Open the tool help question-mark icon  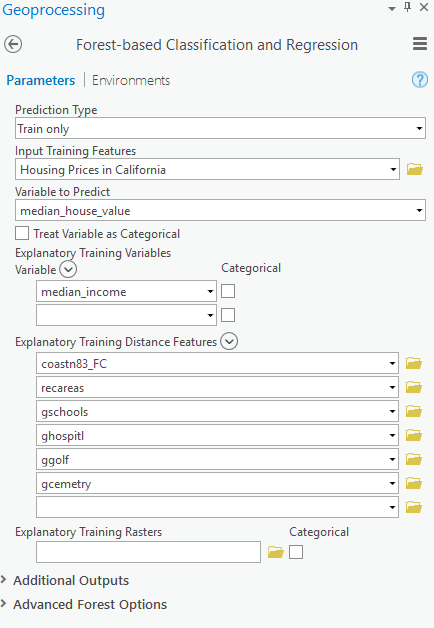pos(420,80)
